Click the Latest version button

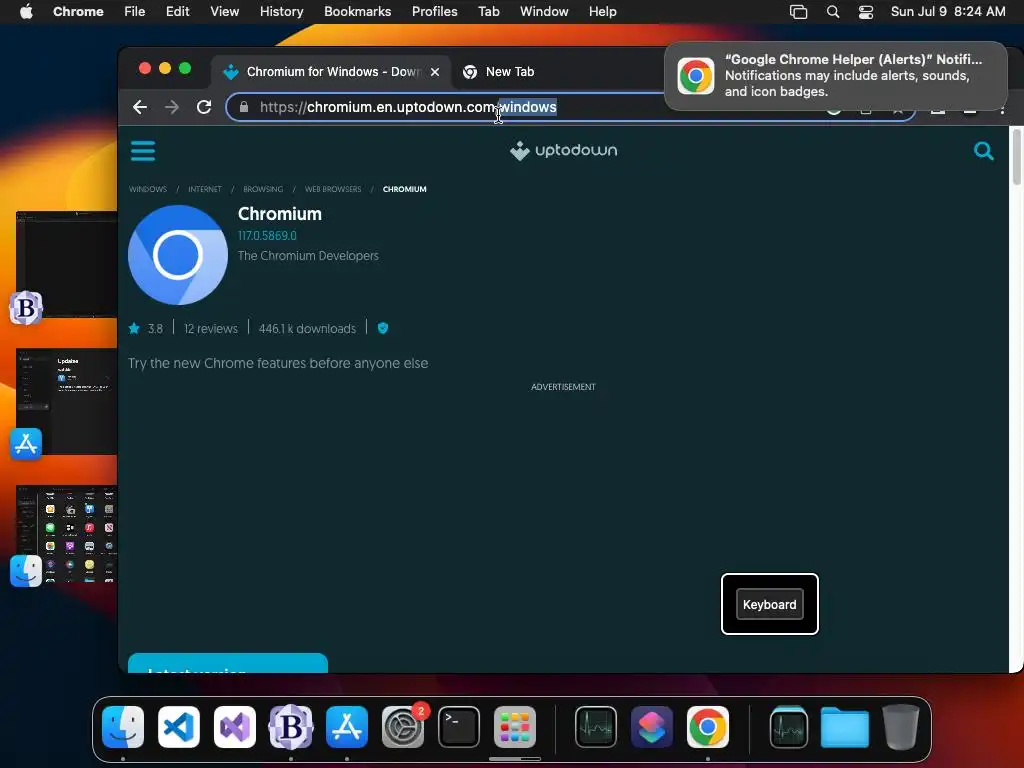(x=228, y=663)
